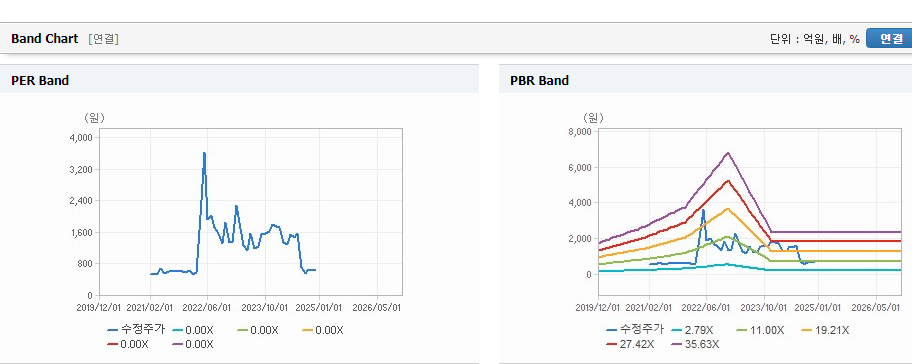912x364 pixels.
Task: Click 2023/10/01 x-axis label in PER Band
Action: 264,307
